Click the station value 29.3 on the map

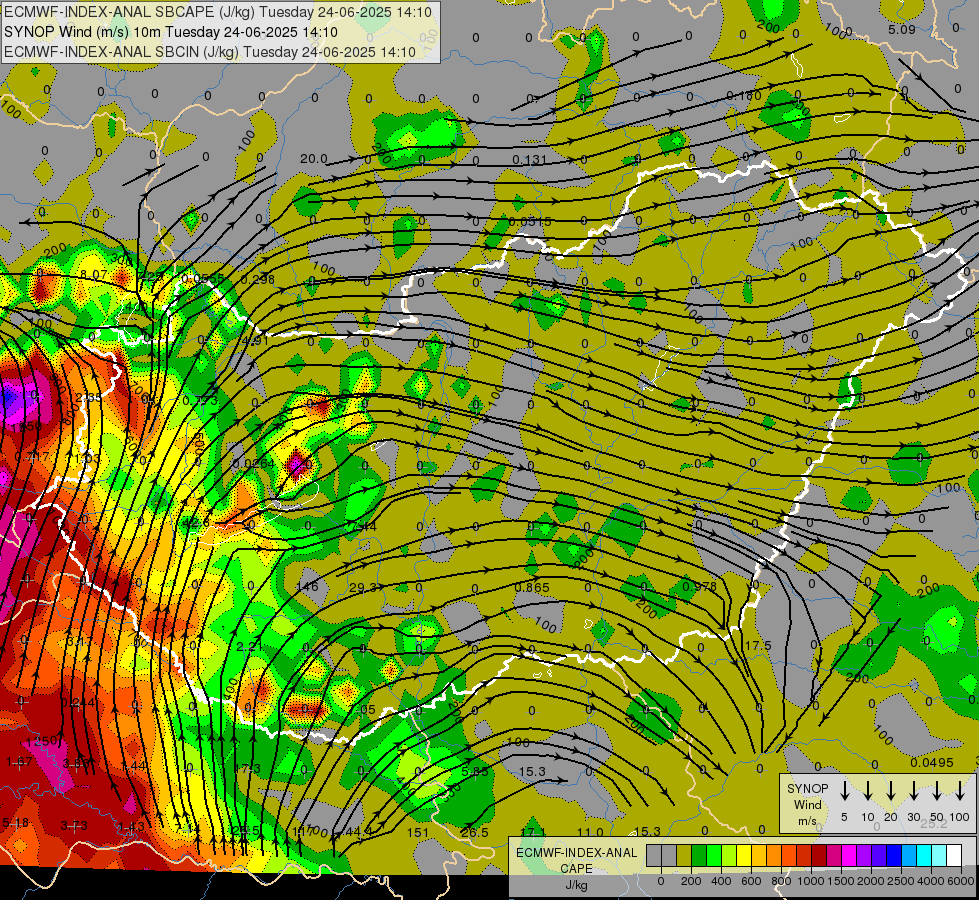(x=363, y=587)
